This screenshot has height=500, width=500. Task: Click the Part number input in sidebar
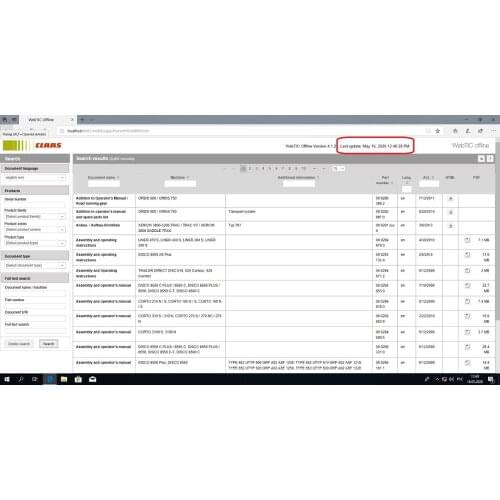(x=35, y=306)
